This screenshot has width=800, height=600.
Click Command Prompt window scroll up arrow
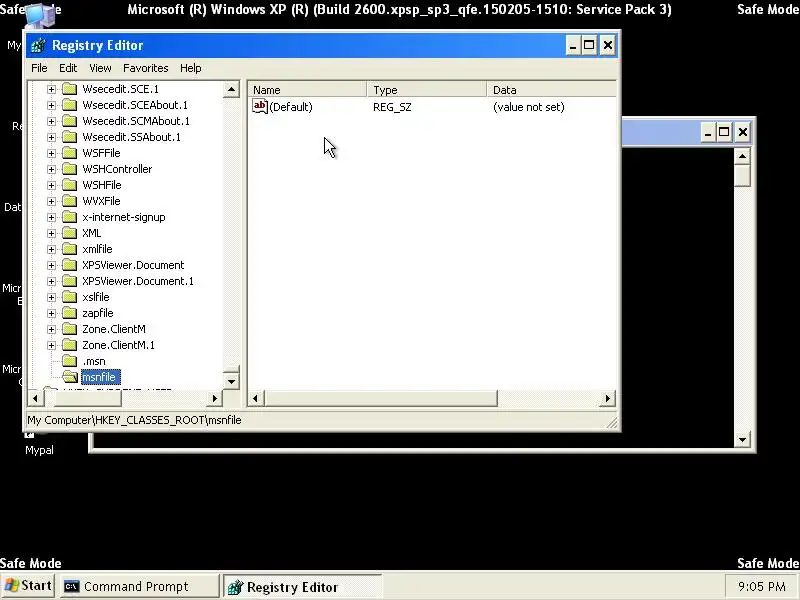(x=742, y=156)
